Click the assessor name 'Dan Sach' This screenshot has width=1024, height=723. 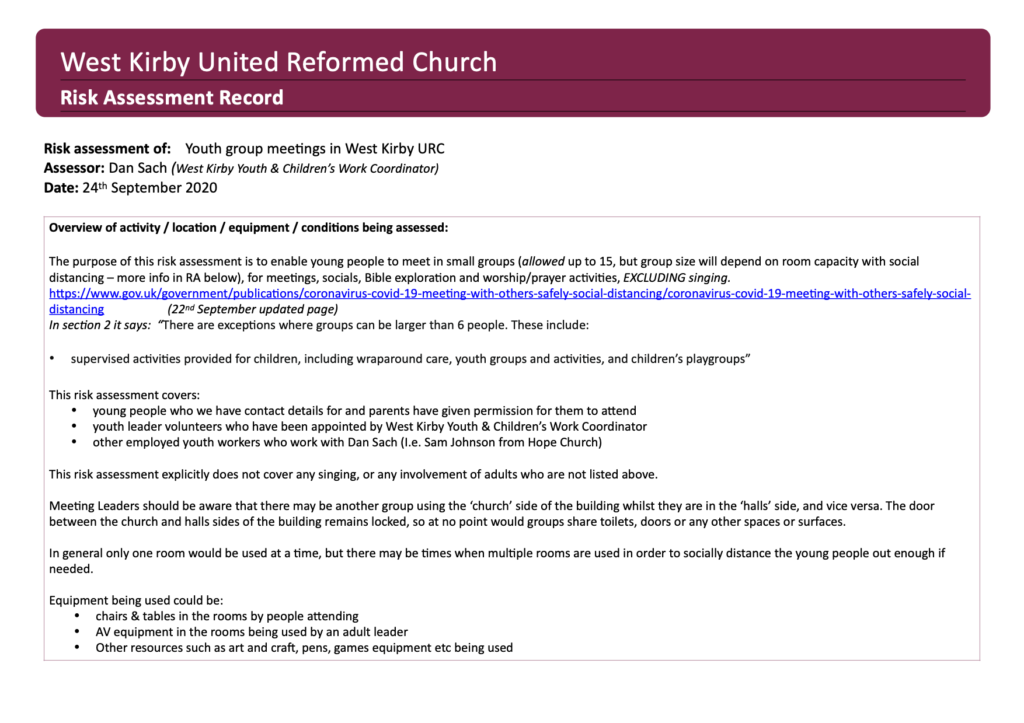(138, 168)
